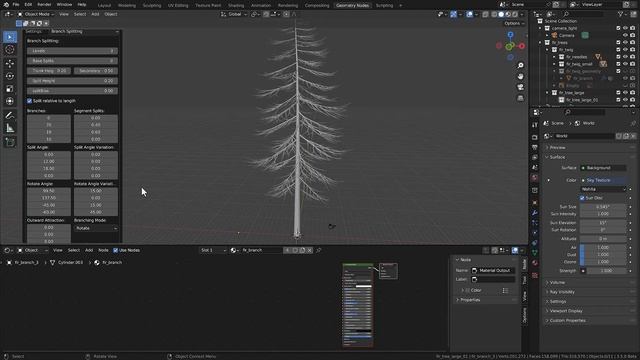The image size is (640, 360).
Task: Select the Scale tool
Action: [x=10, y=89]
